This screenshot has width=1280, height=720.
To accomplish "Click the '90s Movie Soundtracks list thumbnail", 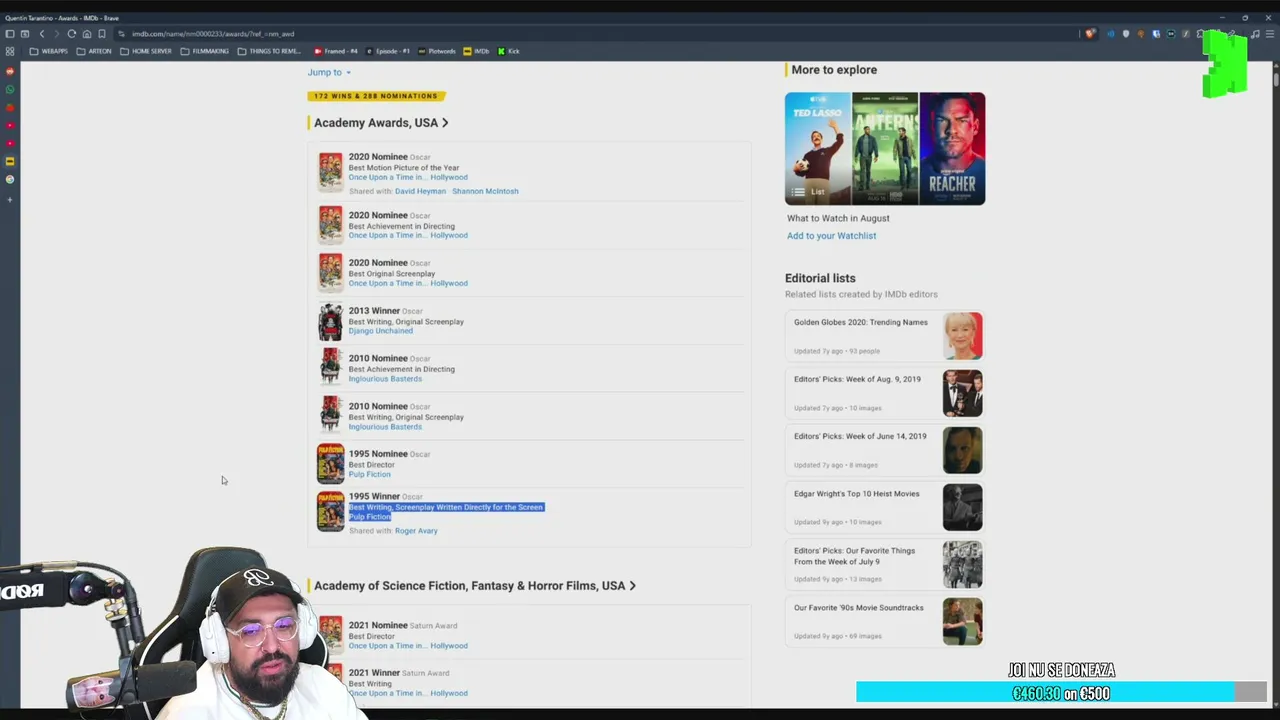I will pyautogui.click(x=962, y=621).
